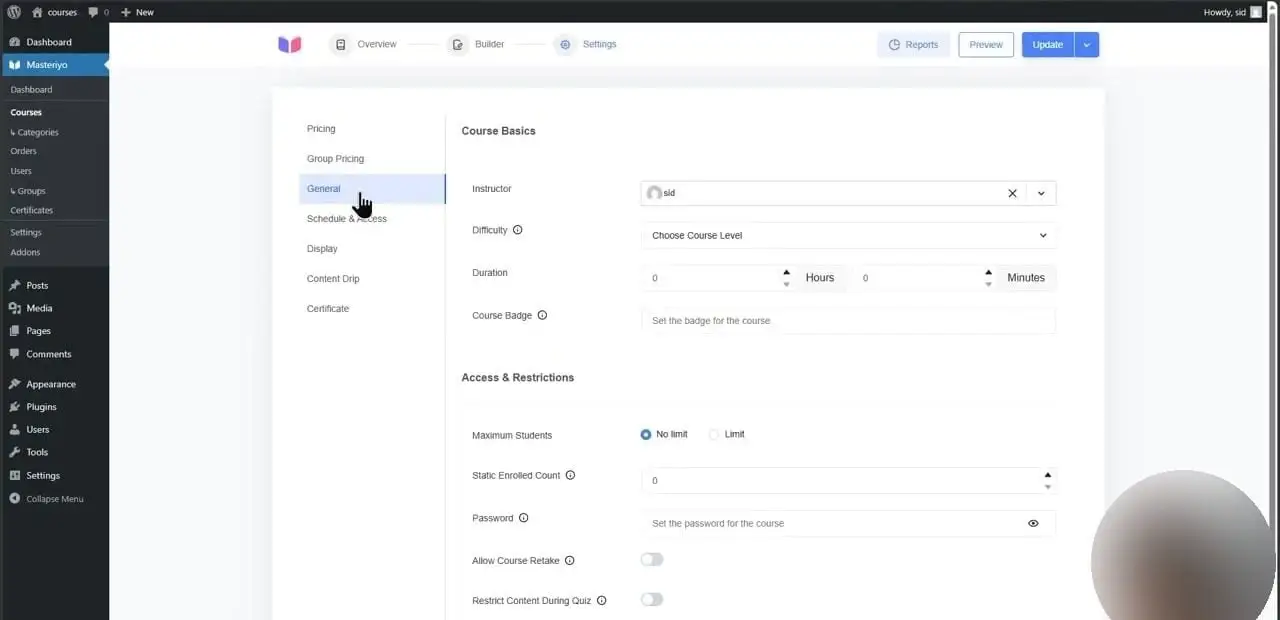Click the Posts pin icon

[14, 285]
